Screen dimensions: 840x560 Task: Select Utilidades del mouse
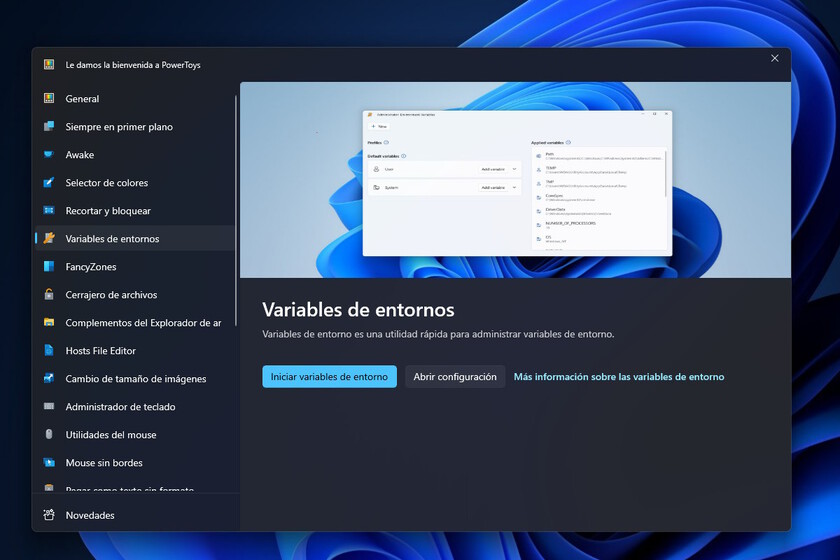(x=134, y=435)
